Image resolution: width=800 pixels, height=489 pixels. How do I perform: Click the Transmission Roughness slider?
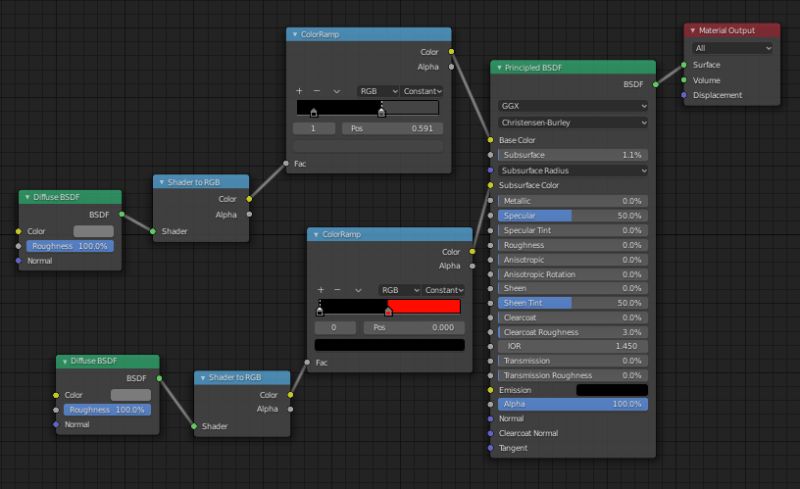point(573,375)
